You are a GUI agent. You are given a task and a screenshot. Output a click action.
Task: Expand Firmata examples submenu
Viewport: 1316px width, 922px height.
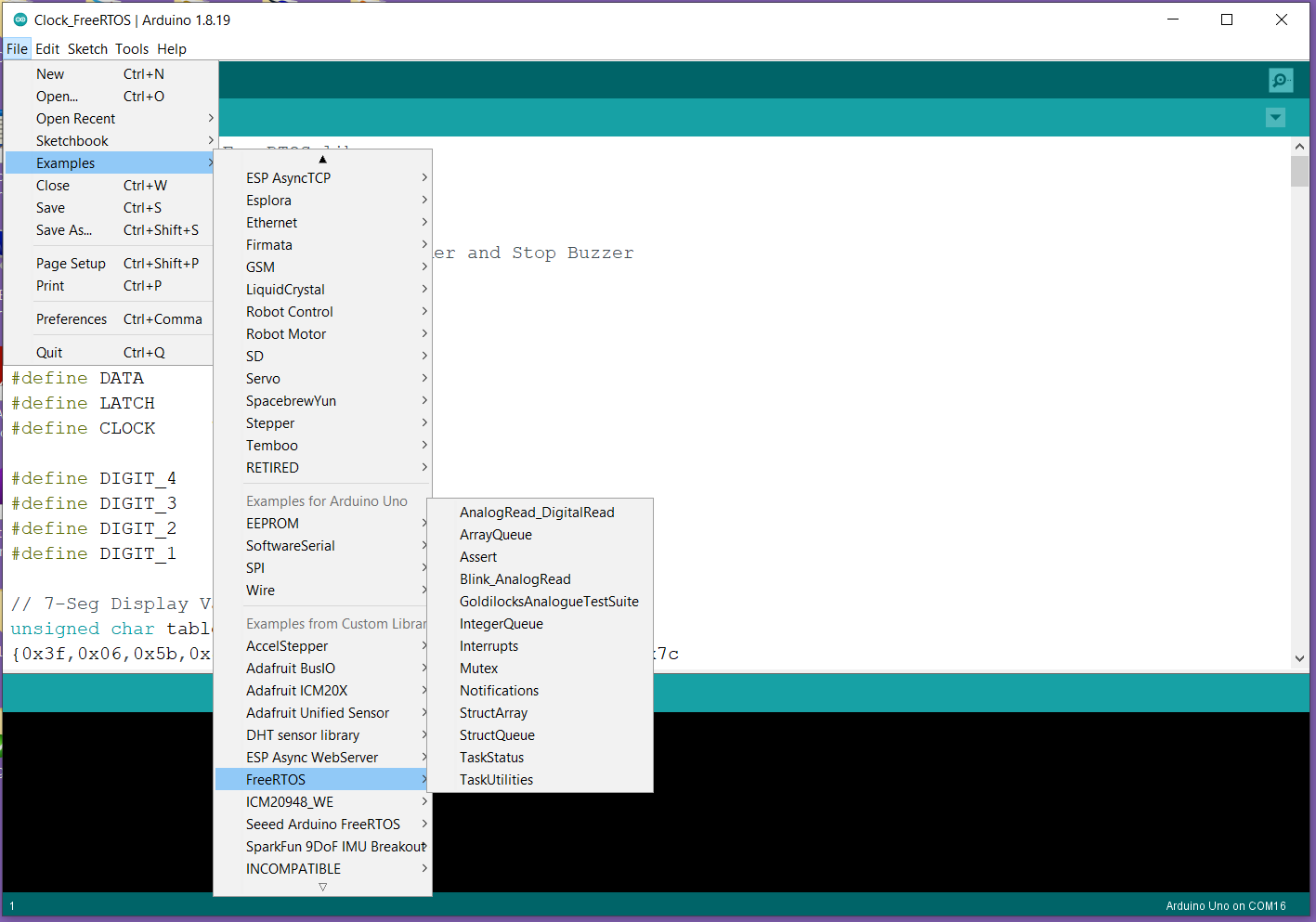click(323, 245)
